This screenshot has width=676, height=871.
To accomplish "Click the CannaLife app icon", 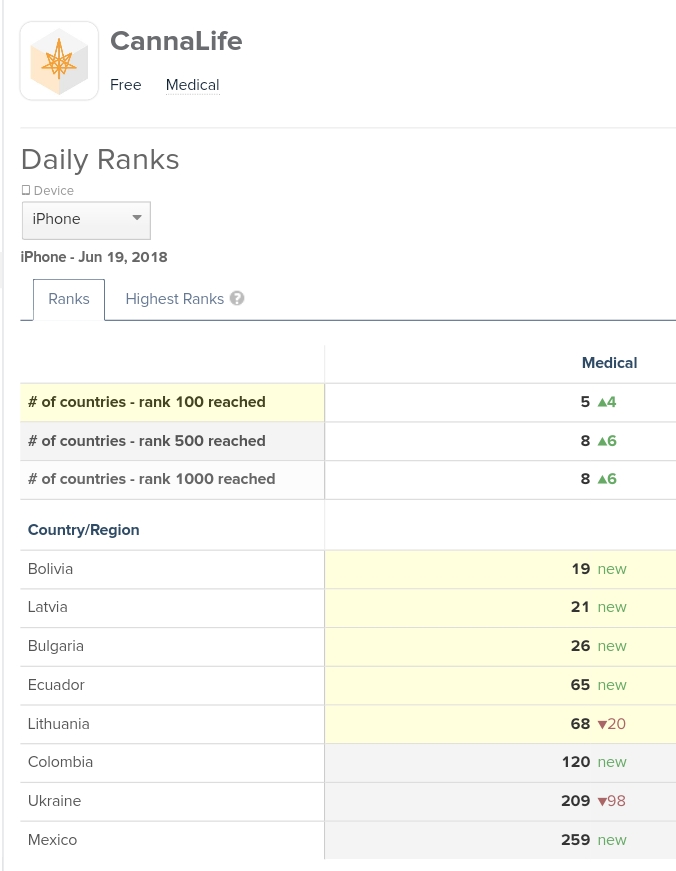I will click(59, 61).
